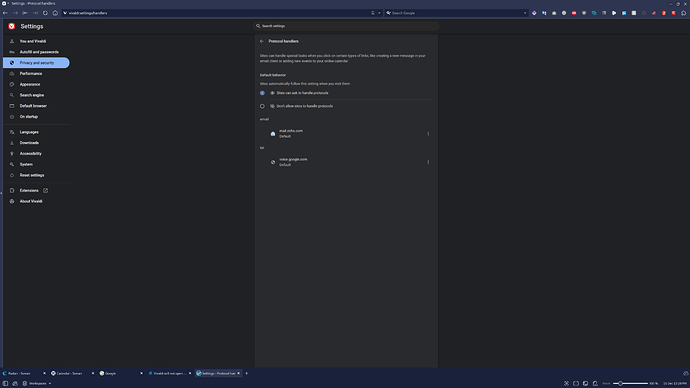Adjust the page zoom slider
This screenshot has width=690, height=388.
point(630,384)
